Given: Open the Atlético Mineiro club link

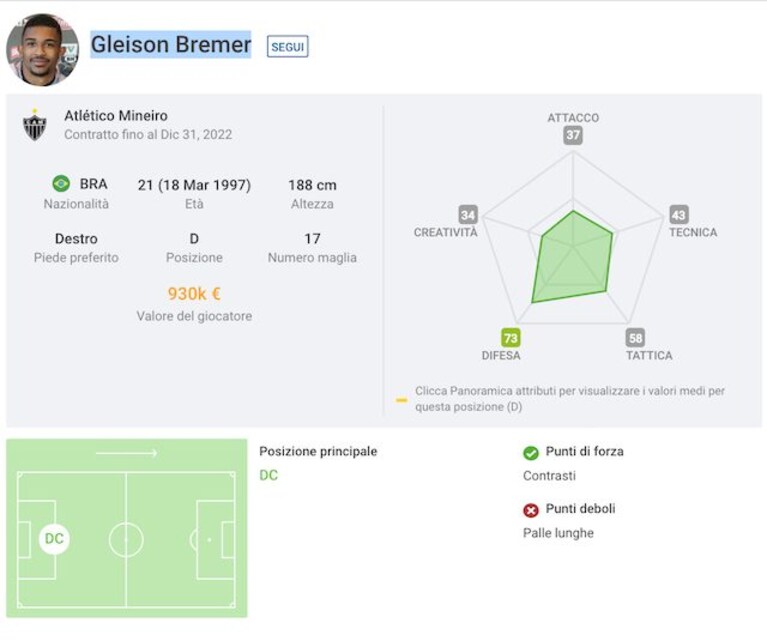Looking at the screenshot, I should point(116,116).
